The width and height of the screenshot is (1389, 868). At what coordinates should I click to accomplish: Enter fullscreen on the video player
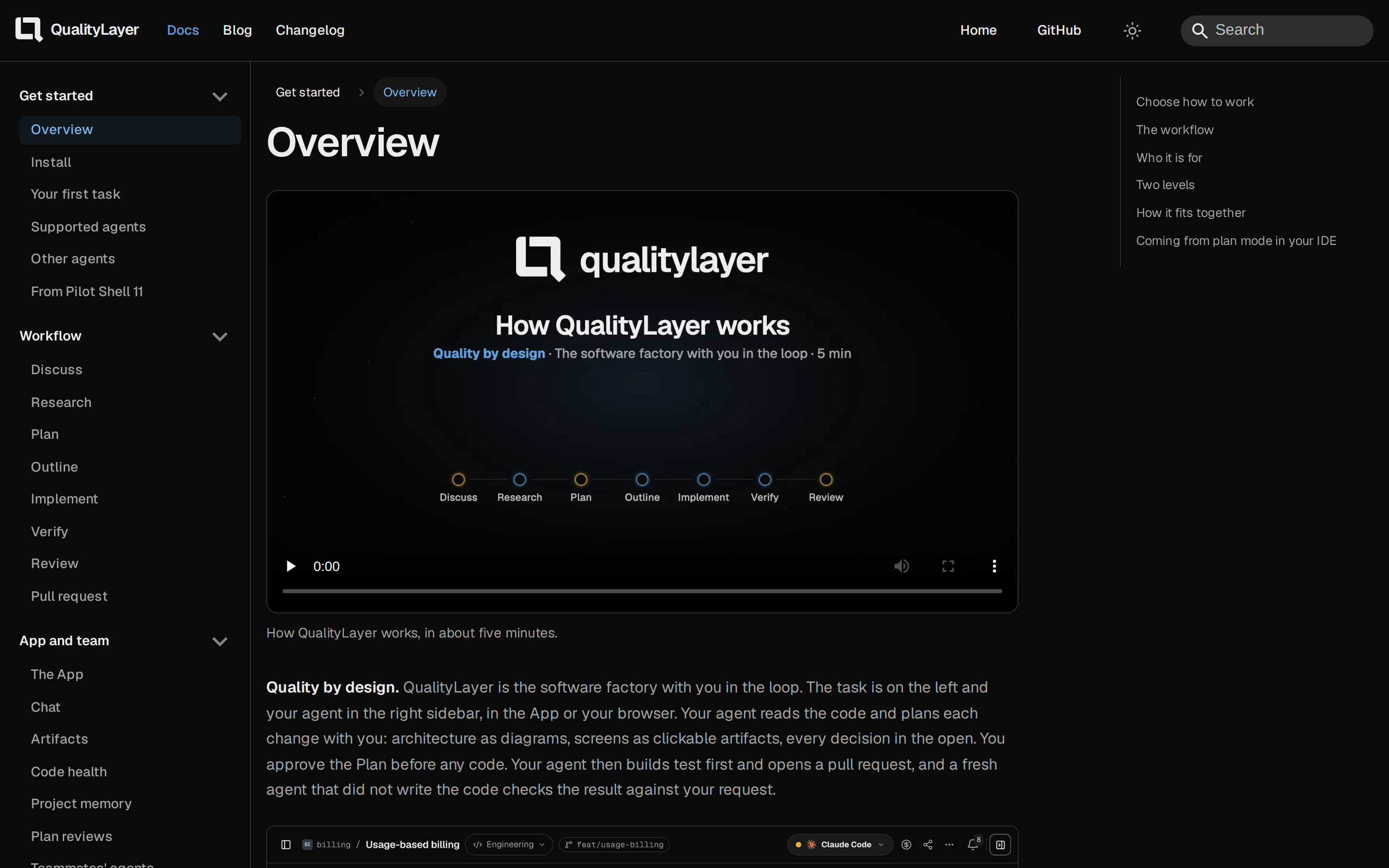click(948, 566)
